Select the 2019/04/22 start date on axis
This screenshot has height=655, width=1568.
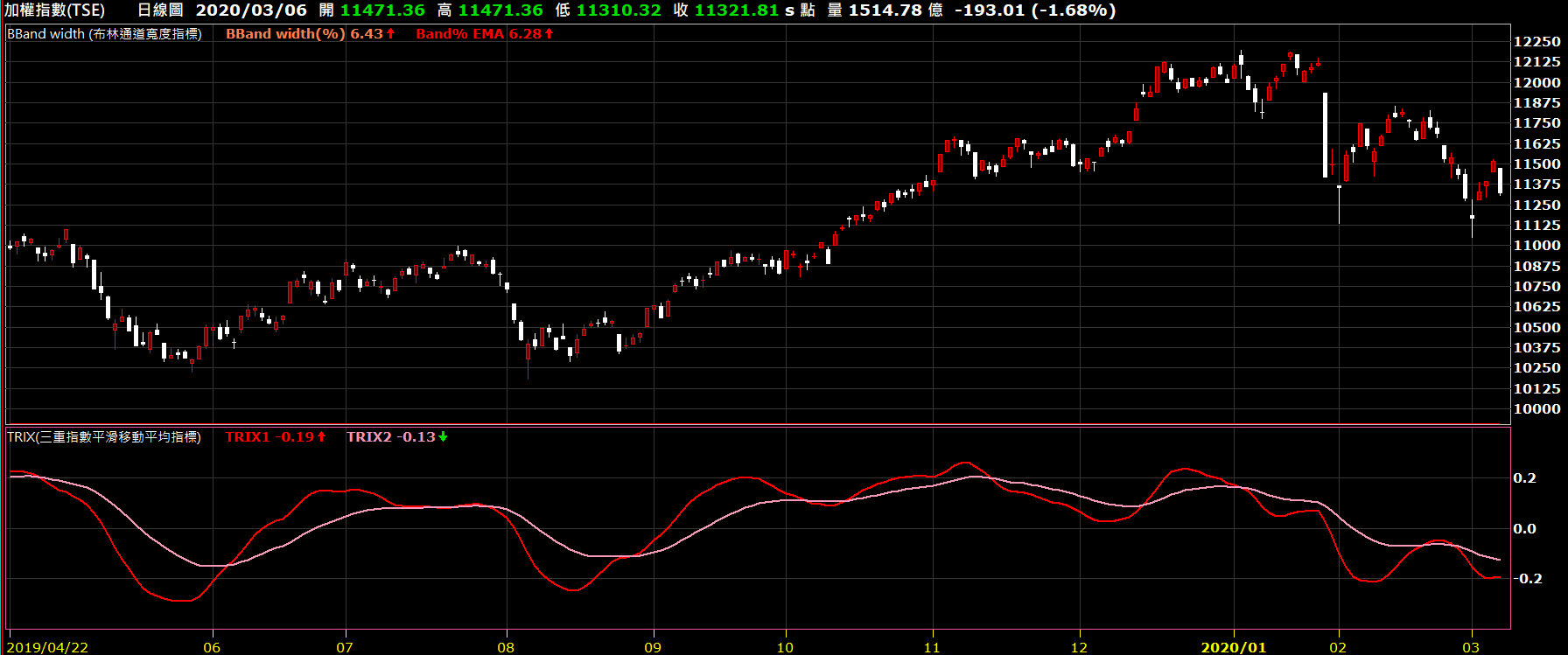point(47,647)
